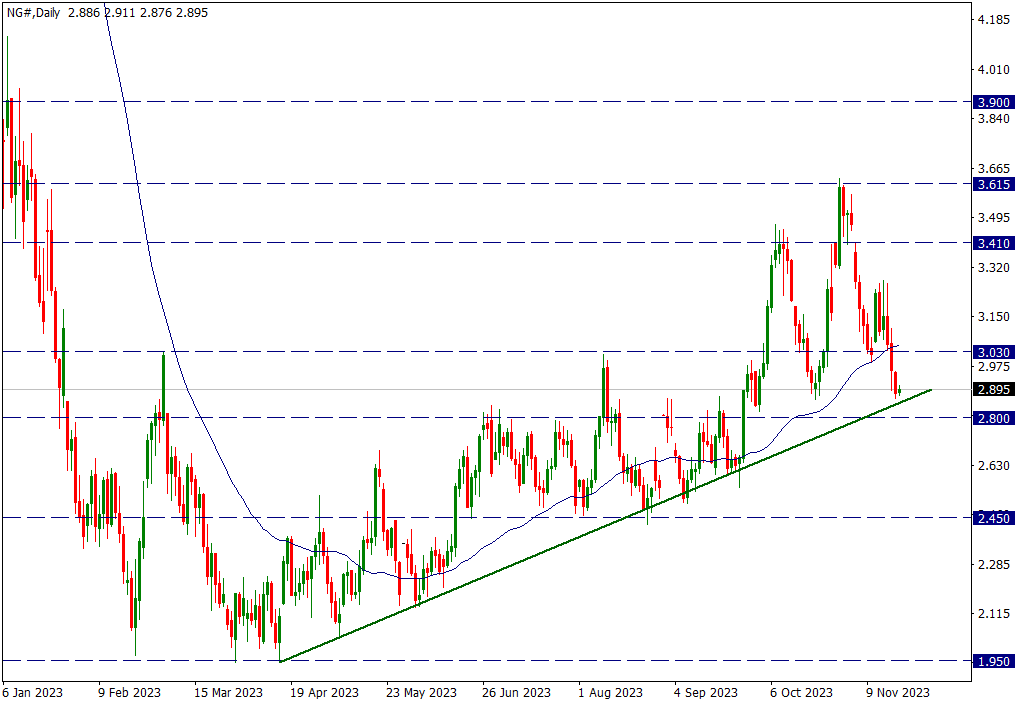Click the 3.840 price axis value
The image size is (1021, 705).
994,118
